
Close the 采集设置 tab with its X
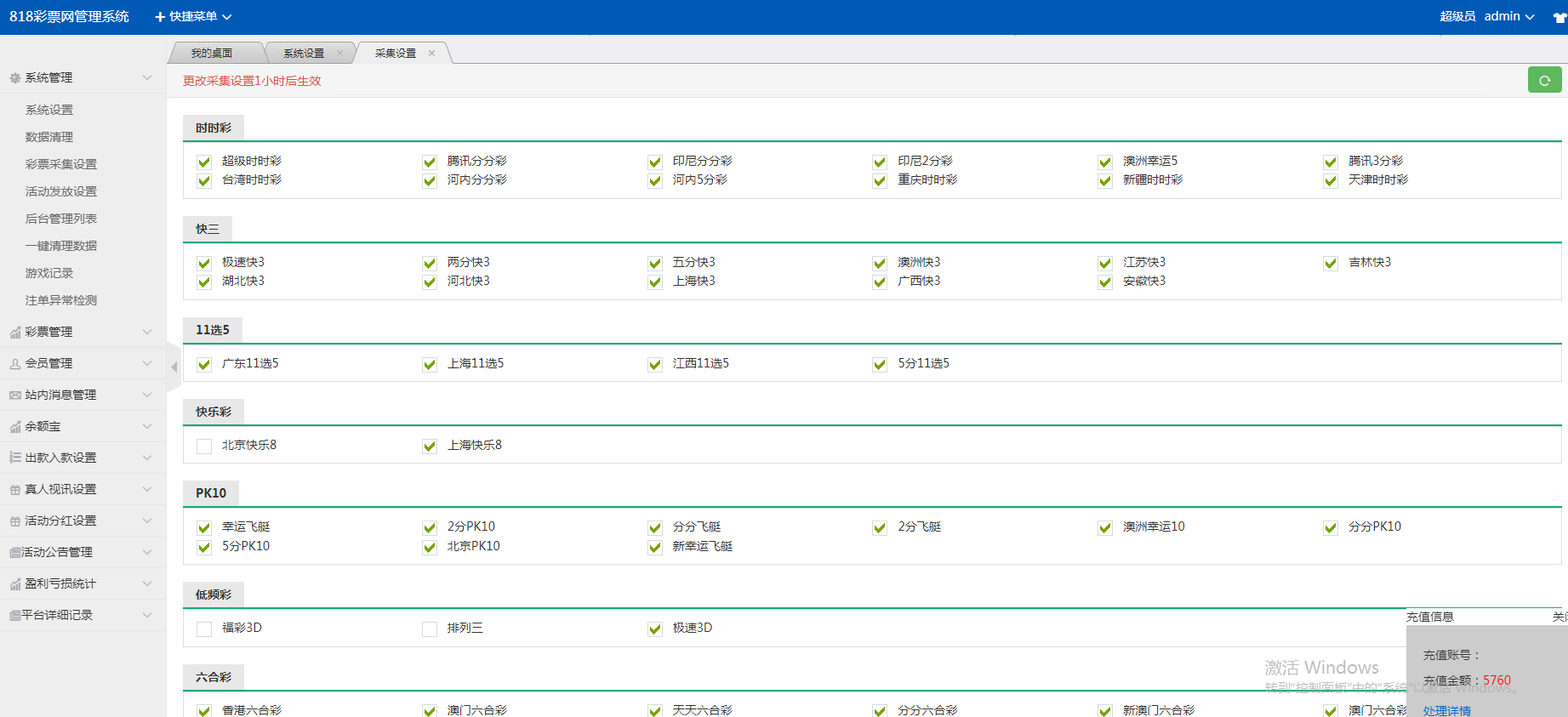pos(432,53)
